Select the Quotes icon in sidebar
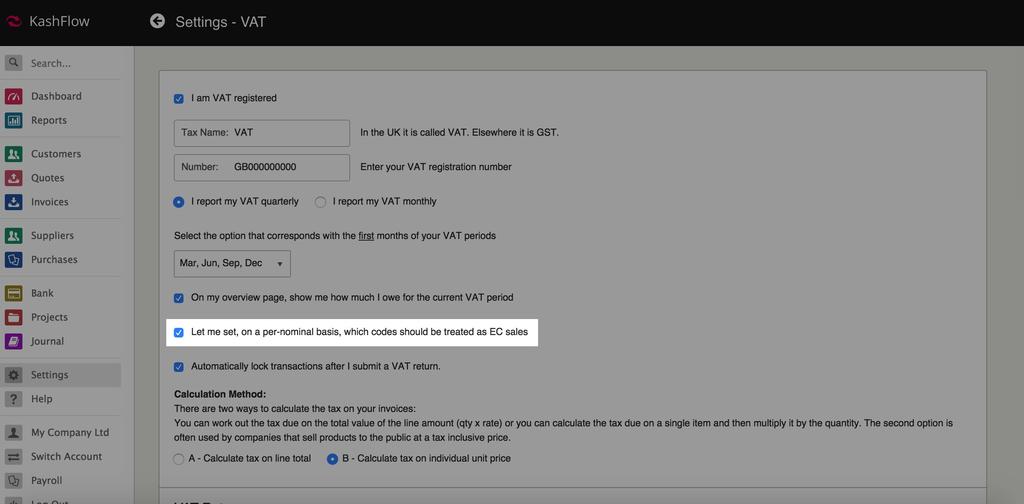The width and height of the screenshot is (1024, 504). pos(13,178)
